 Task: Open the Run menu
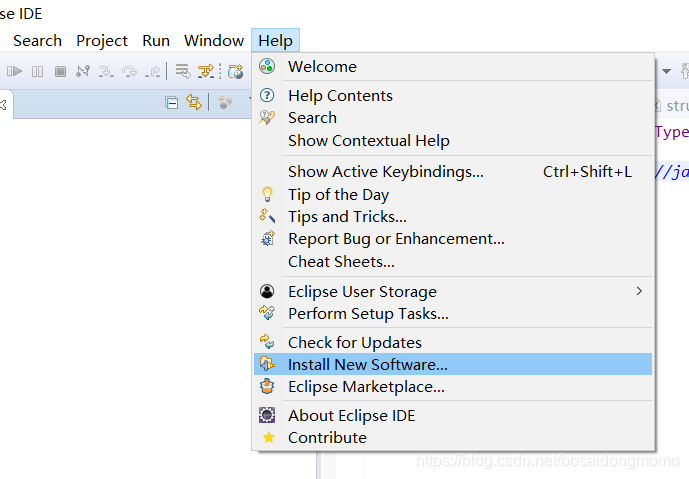coord(156,41)
